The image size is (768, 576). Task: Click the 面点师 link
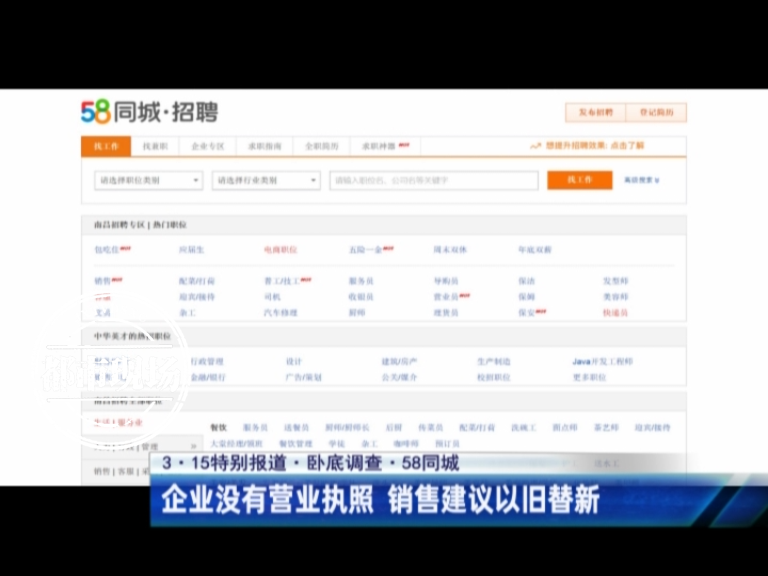[565, 428]
